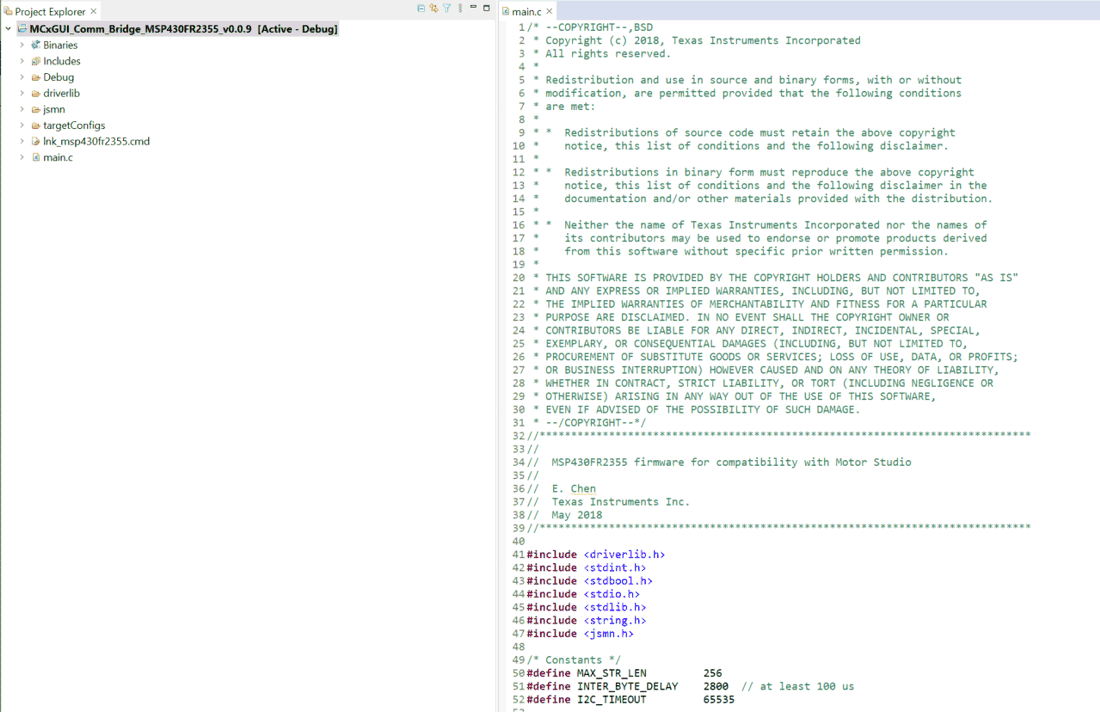This screenshot has width=1100, height=712.
Task: Expand the driverlib folder
Action: [x=20, y=93]
